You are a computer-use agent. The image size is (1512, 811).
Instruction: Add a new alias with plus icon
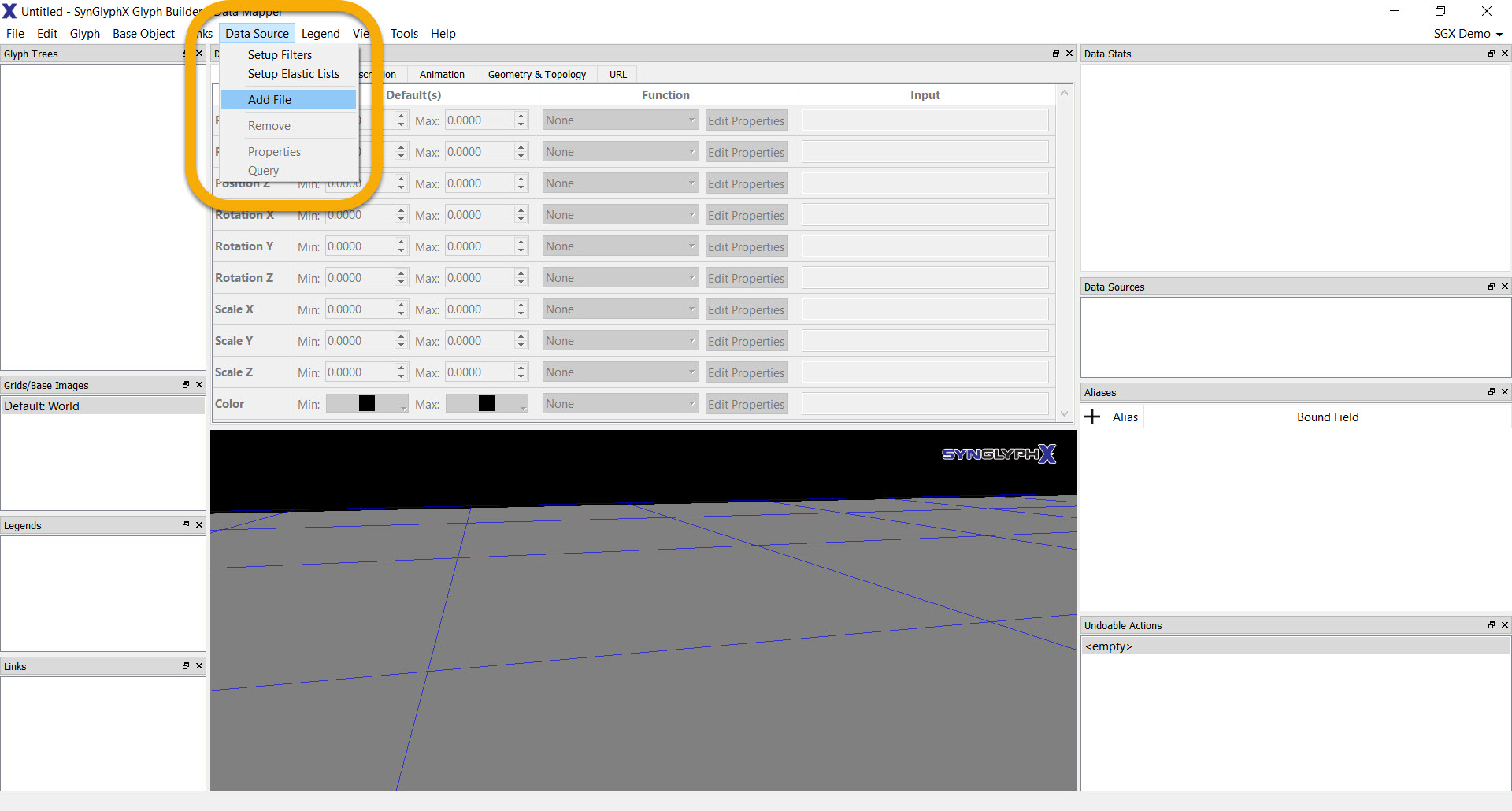1092,417
